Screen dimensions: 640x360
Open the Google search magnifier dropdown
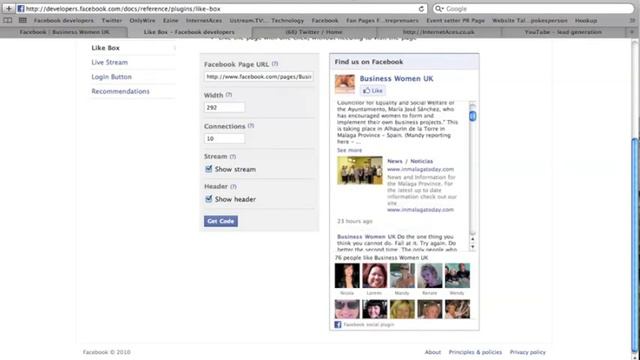pyautogui.click(x=439, y=9)
